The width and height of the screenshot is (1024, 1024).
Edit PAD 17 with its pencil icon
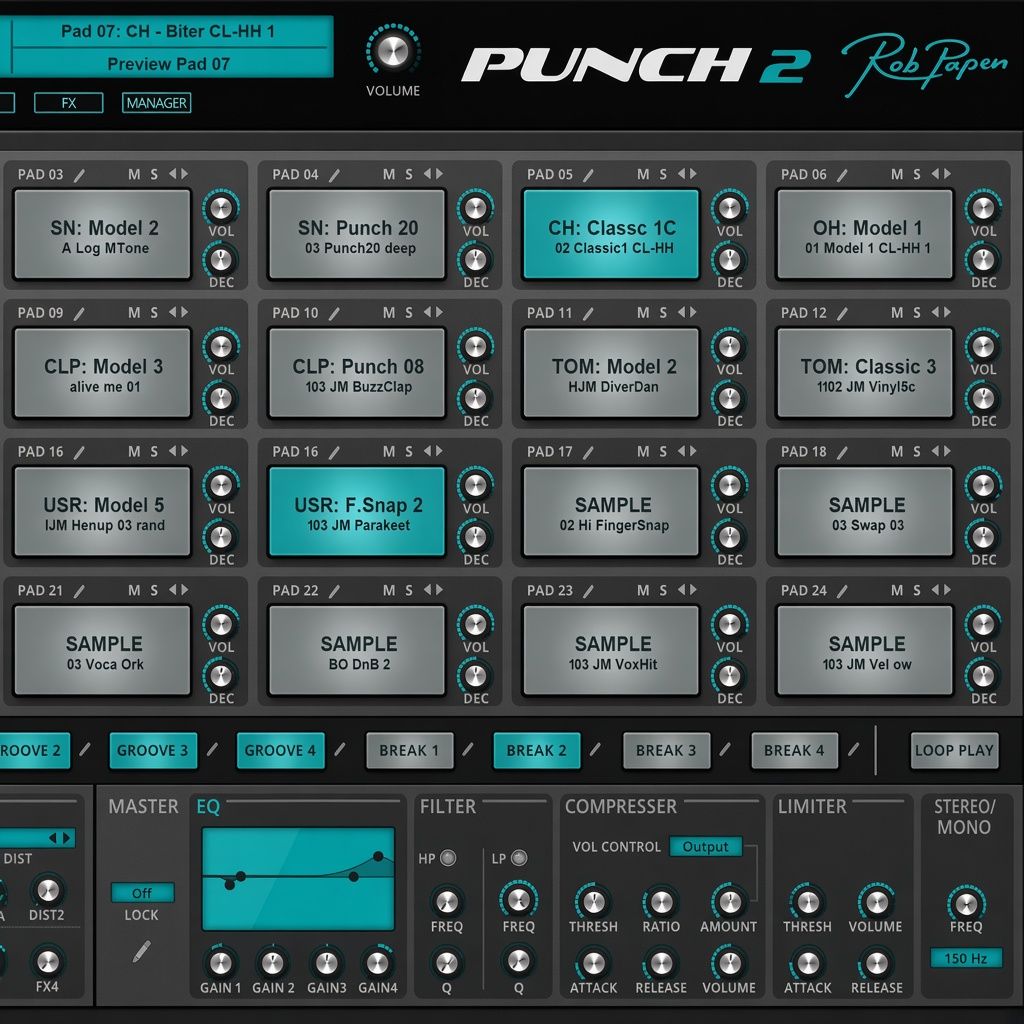(x=588, y=452)
